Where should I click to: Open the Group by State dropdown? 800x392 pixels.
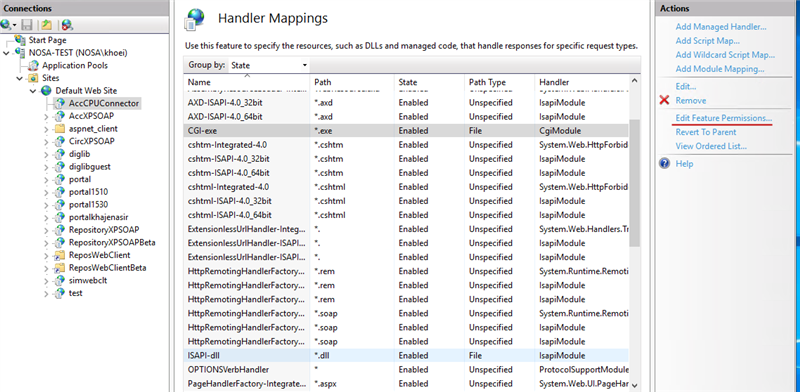tap(268, 65)
